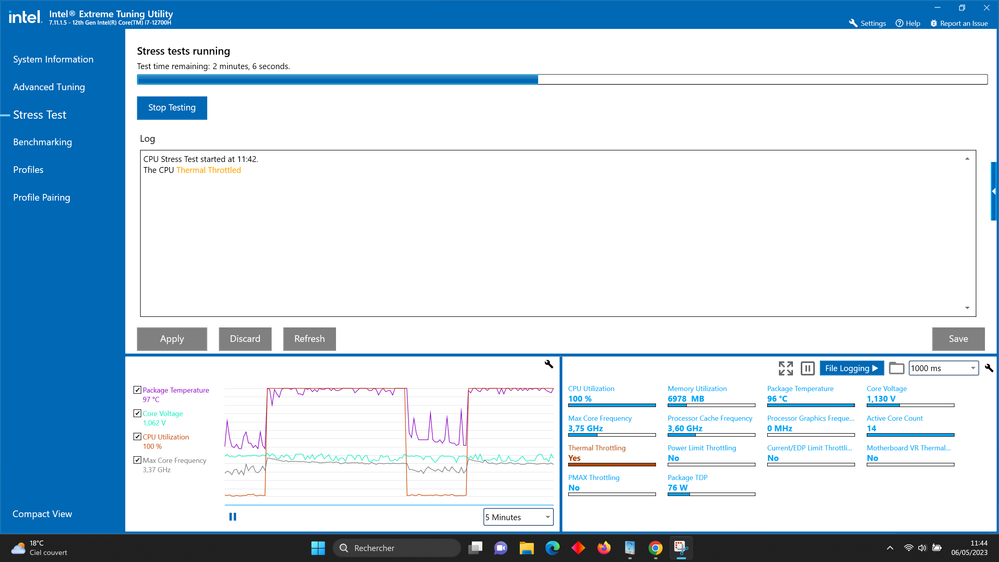Start File Logging
Screen dimensions: 999x562
851,368
